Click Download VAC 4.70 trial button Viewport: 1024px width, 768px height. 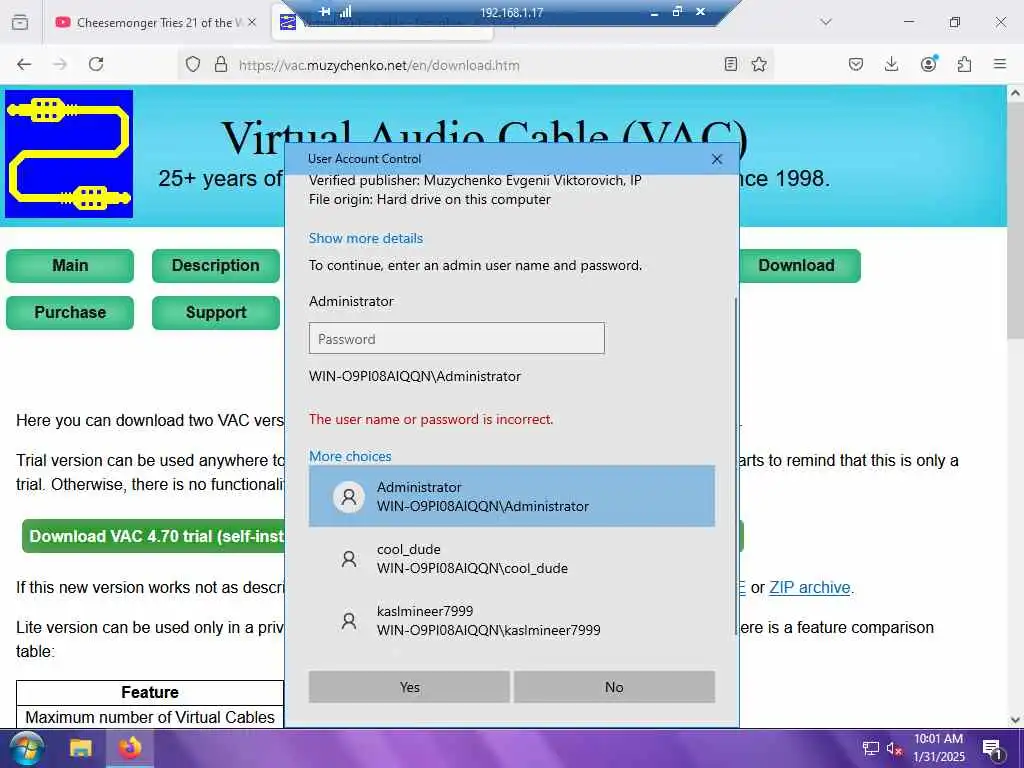pos(154,537)
